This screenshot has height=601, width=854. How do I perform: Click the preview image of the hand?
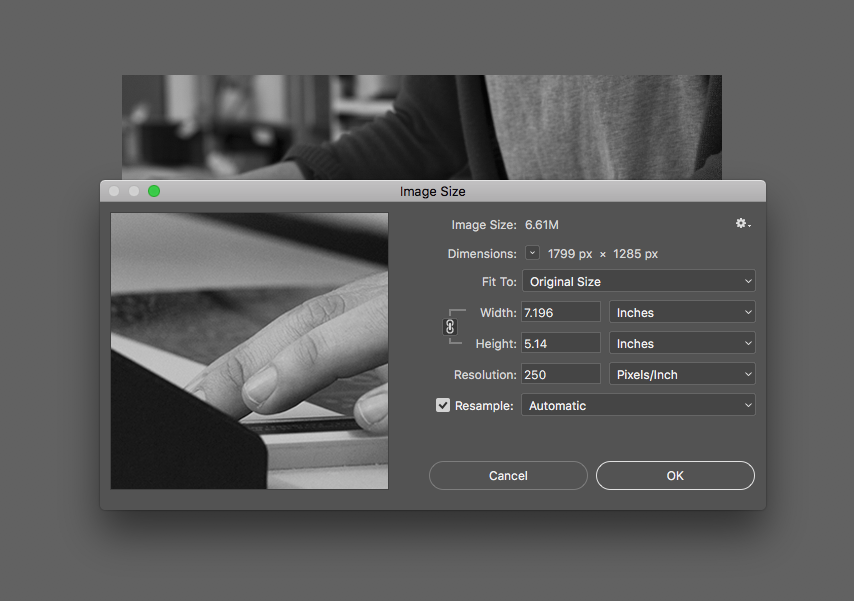point(249,351)
